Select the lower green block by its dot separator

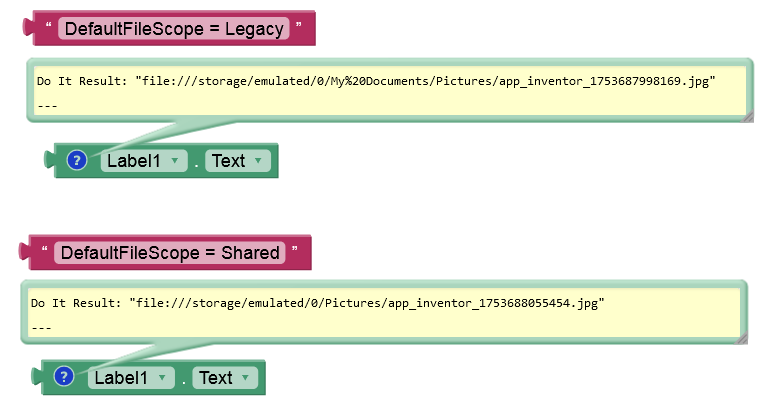[x=183, y=378]
